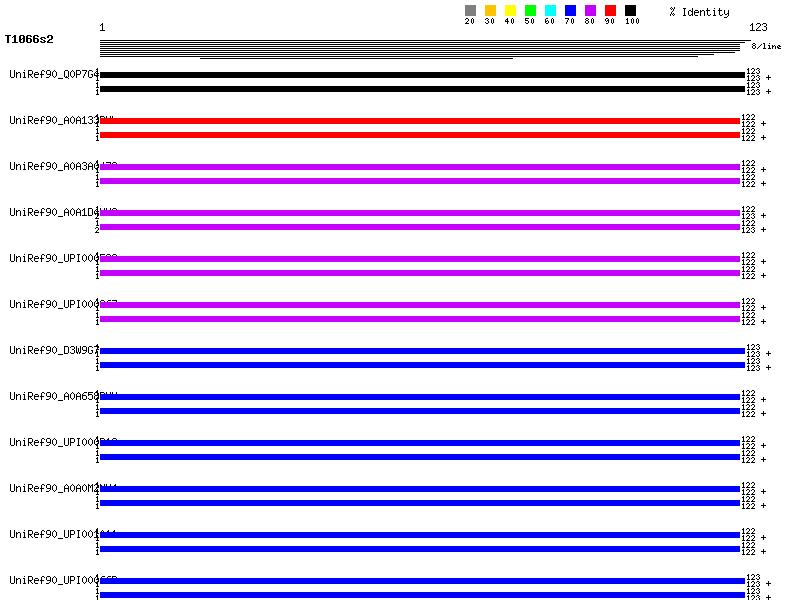This screenshot has height=600, width=800.
Task: Click the gray 20% identity swatch
Action: coord(470,11)
